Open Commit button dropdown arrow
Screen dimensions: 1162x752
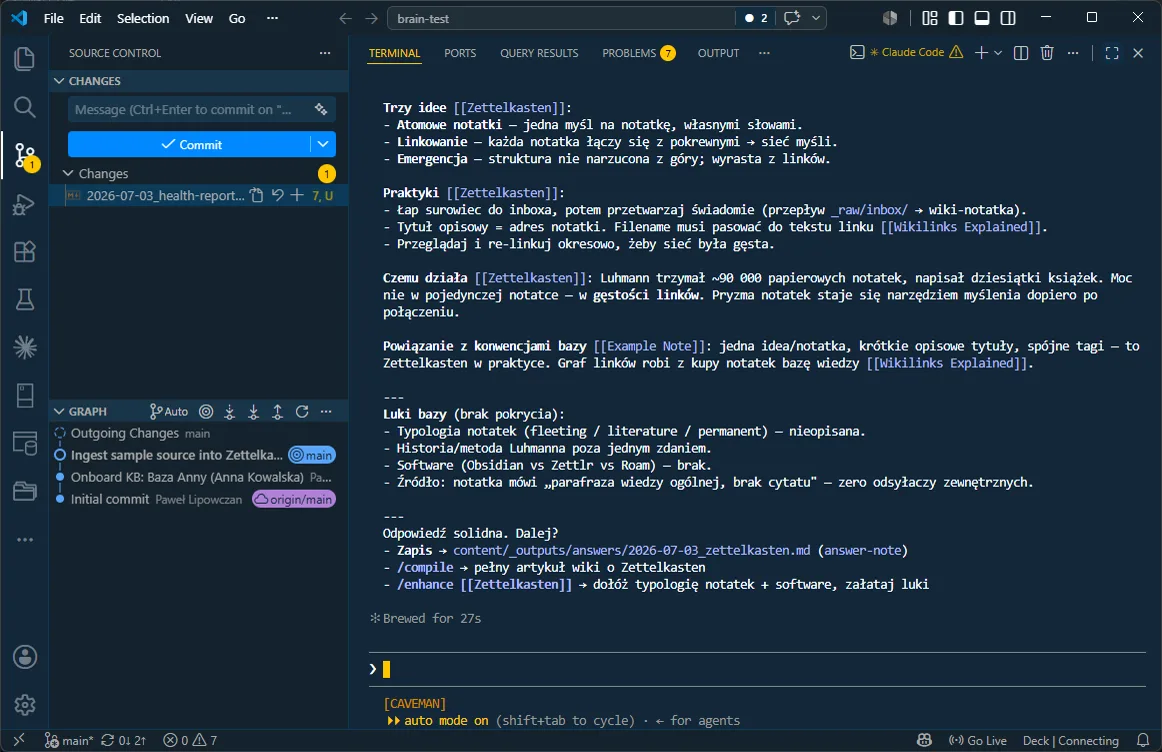coord(323,144)
